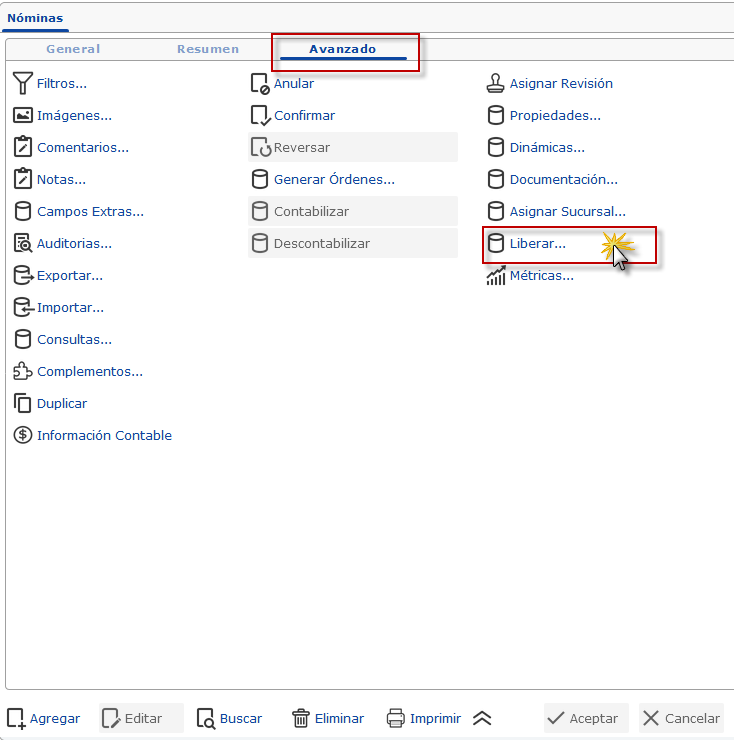Open the Generar Órdenes... option

[x=334, y=179]
